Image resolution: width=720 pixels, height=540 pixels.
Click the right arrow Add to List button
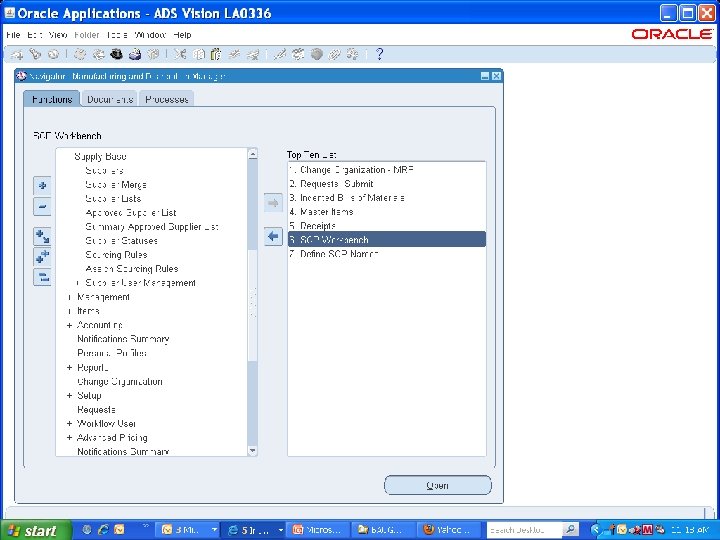tap(273, 203)
